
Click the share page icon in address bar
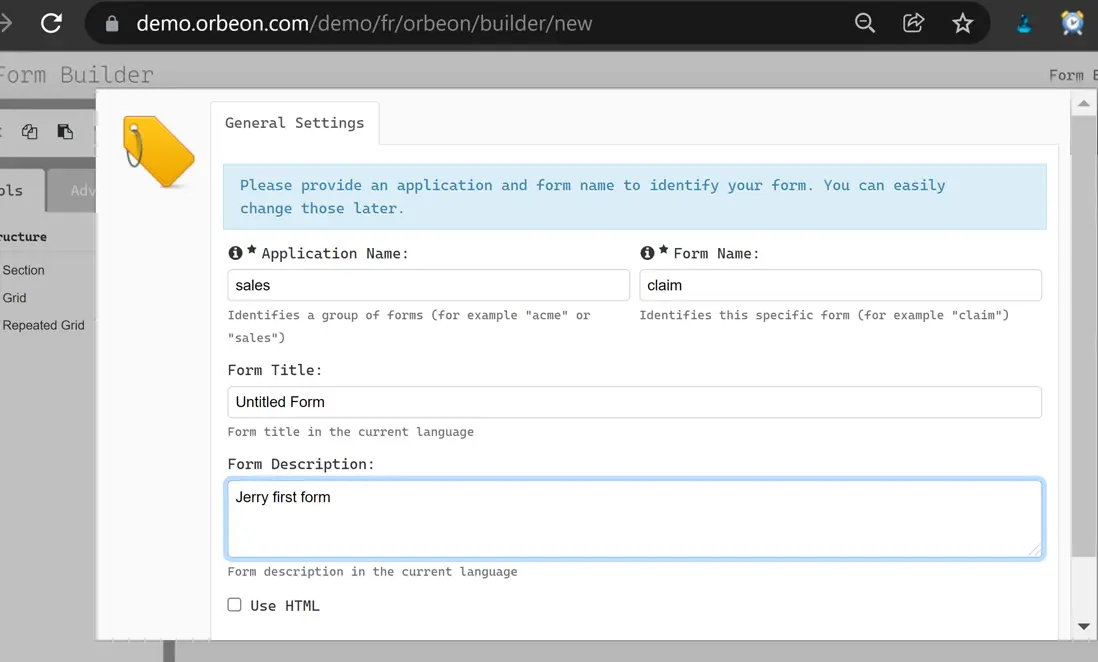(x=913, y=23)
